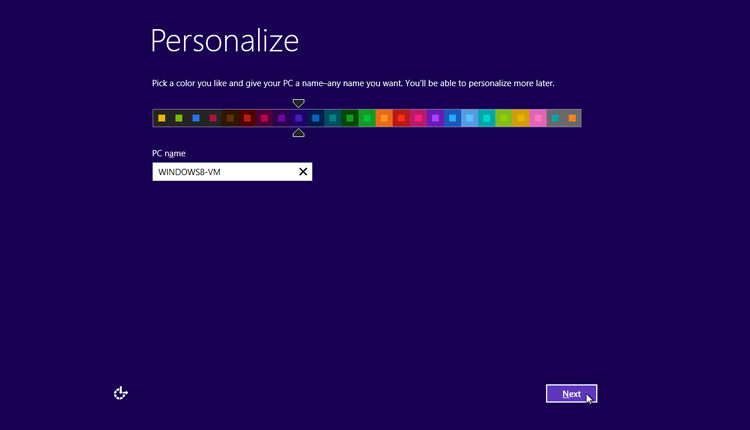The height and width of the screenshot is (430, 750).
Task: Choose the light pink swatch on pink
Action: pyautogui.click(x=538, y=118)
